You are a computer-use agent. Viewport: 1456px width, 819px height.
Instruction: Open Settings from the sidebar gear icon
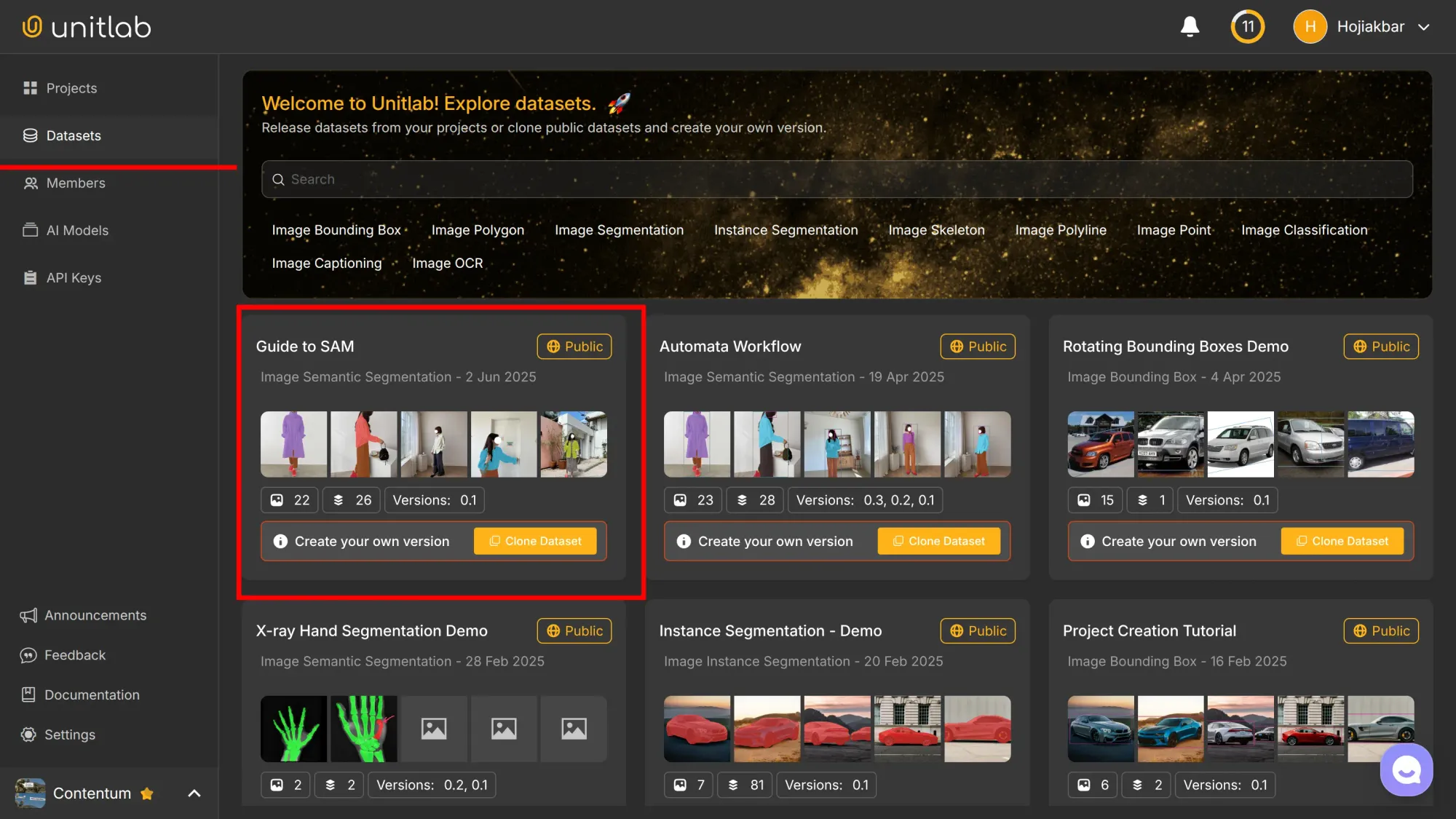click(x=28, y=735)
